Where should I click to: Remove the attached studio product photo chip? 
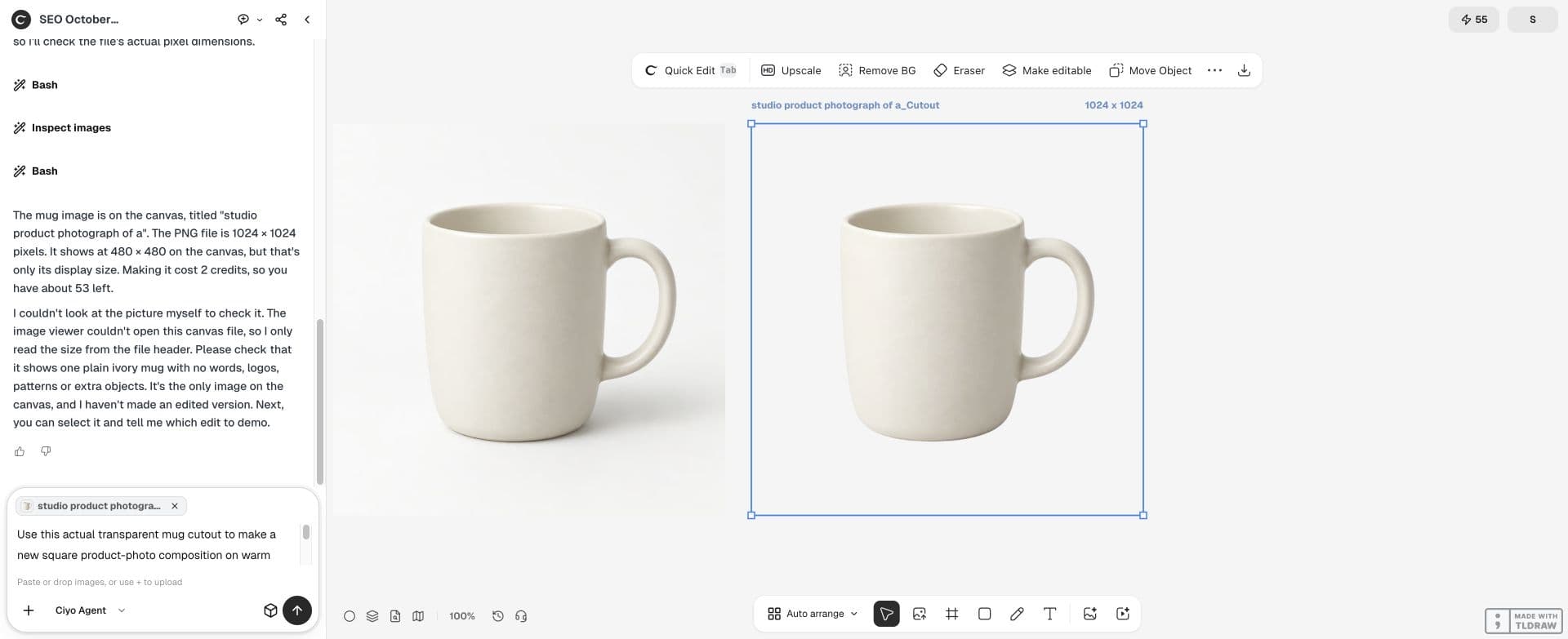pyautogui.click(x=175, y=506)
